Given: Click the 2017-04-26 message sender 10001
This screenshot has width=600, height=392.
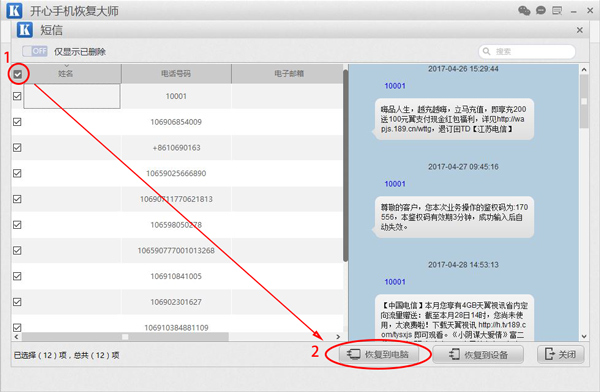Looking at the screenshot, I should coord(395,86).
